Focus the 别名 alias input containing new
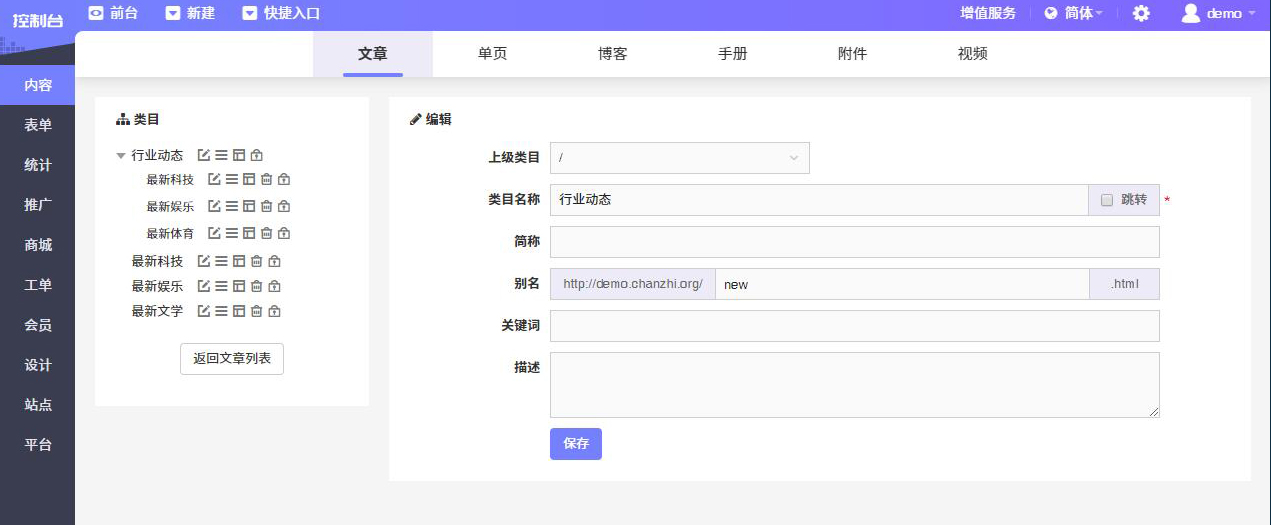Viewport: 1271px width, 525px height. (x=902, y=284)
